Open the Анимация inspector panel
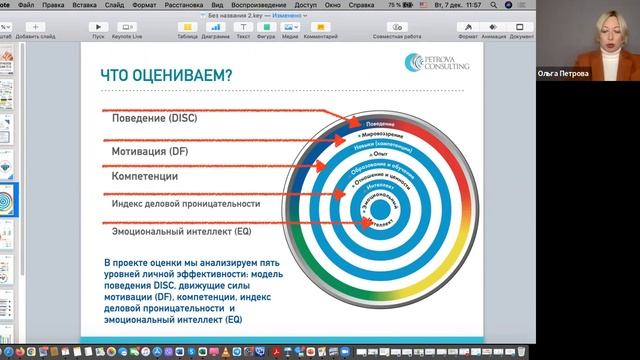 (x=493, y=27)
